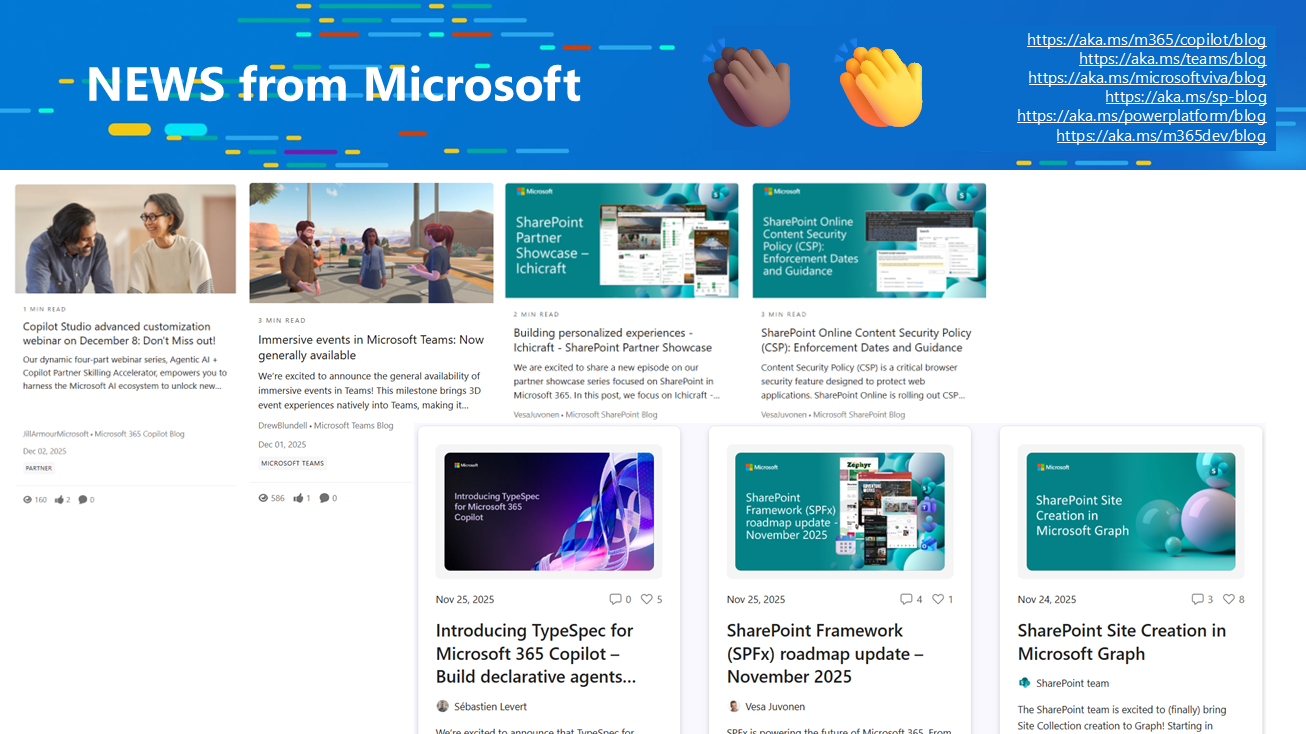The height and width of the screenshot is (734, 1306).
Task: Click the two-people photo thumbnail of Copilot webinar
Action: tap(125, 238)
